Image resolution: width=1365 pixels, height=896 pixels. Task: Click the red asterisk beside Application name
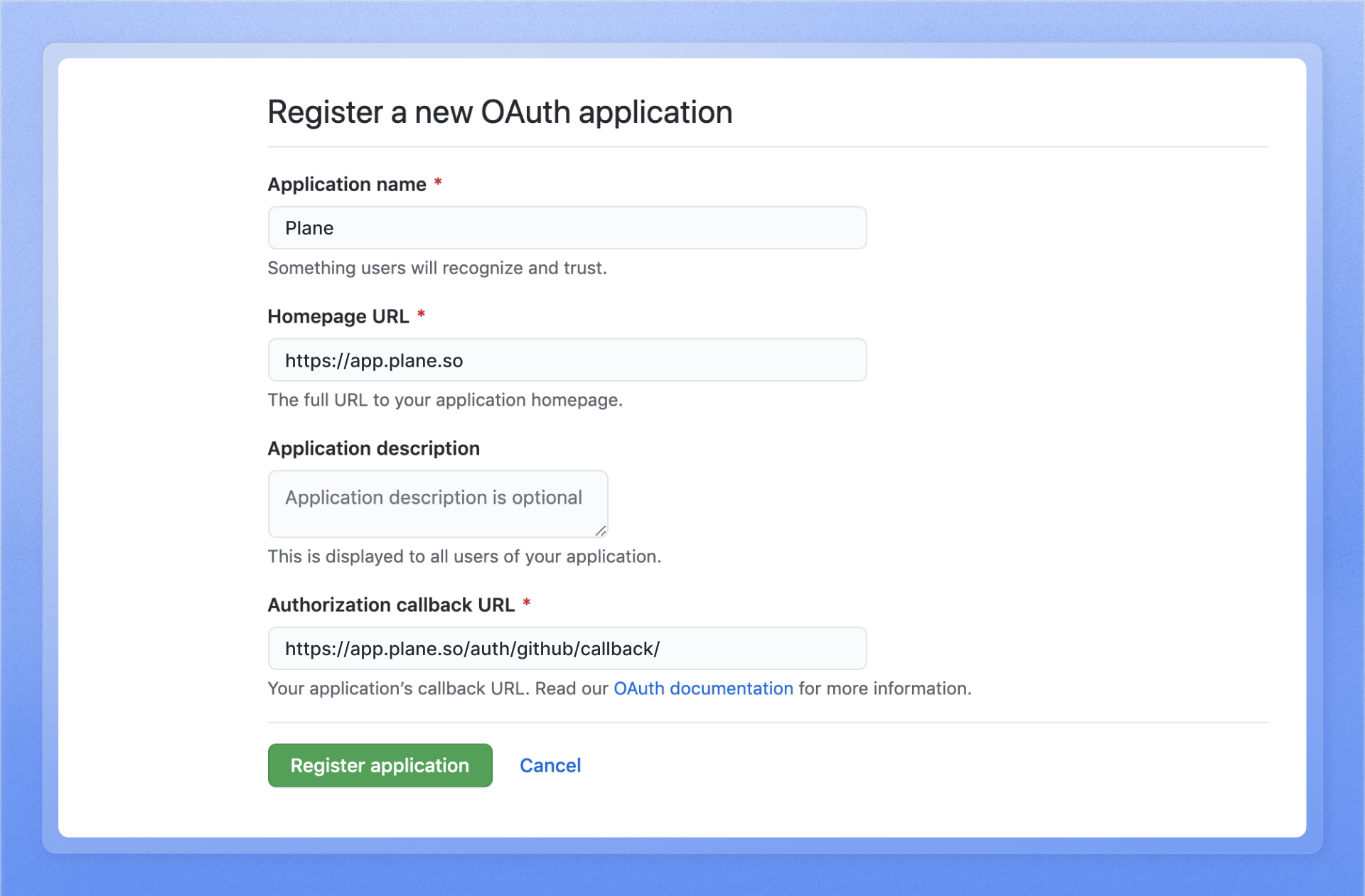[438, 183]
